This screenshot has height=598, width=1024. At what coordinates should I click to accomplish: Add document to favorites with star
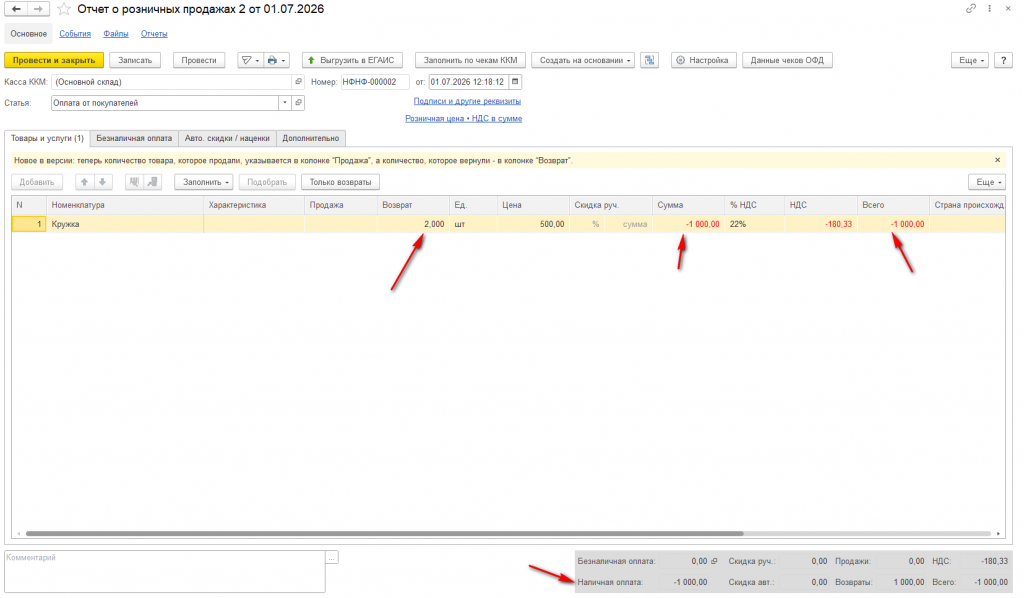tap(63, 9)
